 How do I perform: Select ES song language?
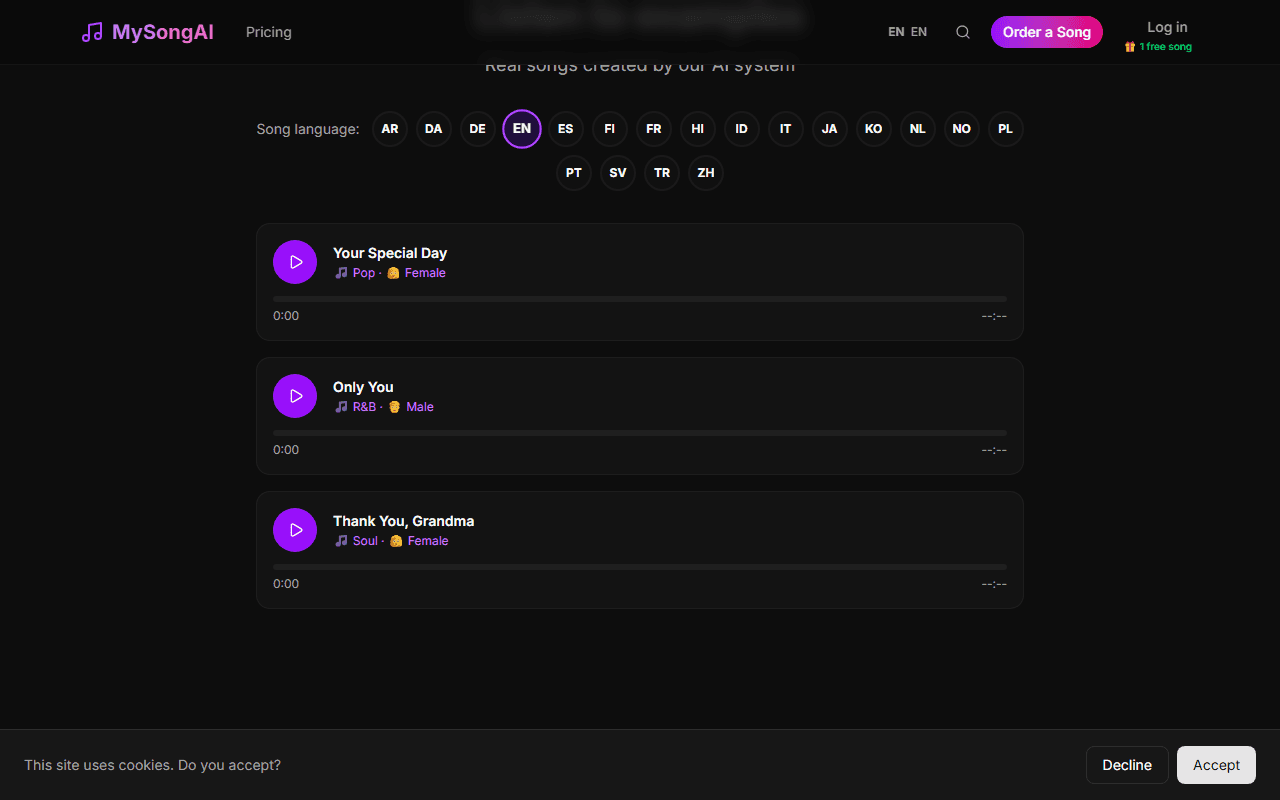(x=566, y=129)
